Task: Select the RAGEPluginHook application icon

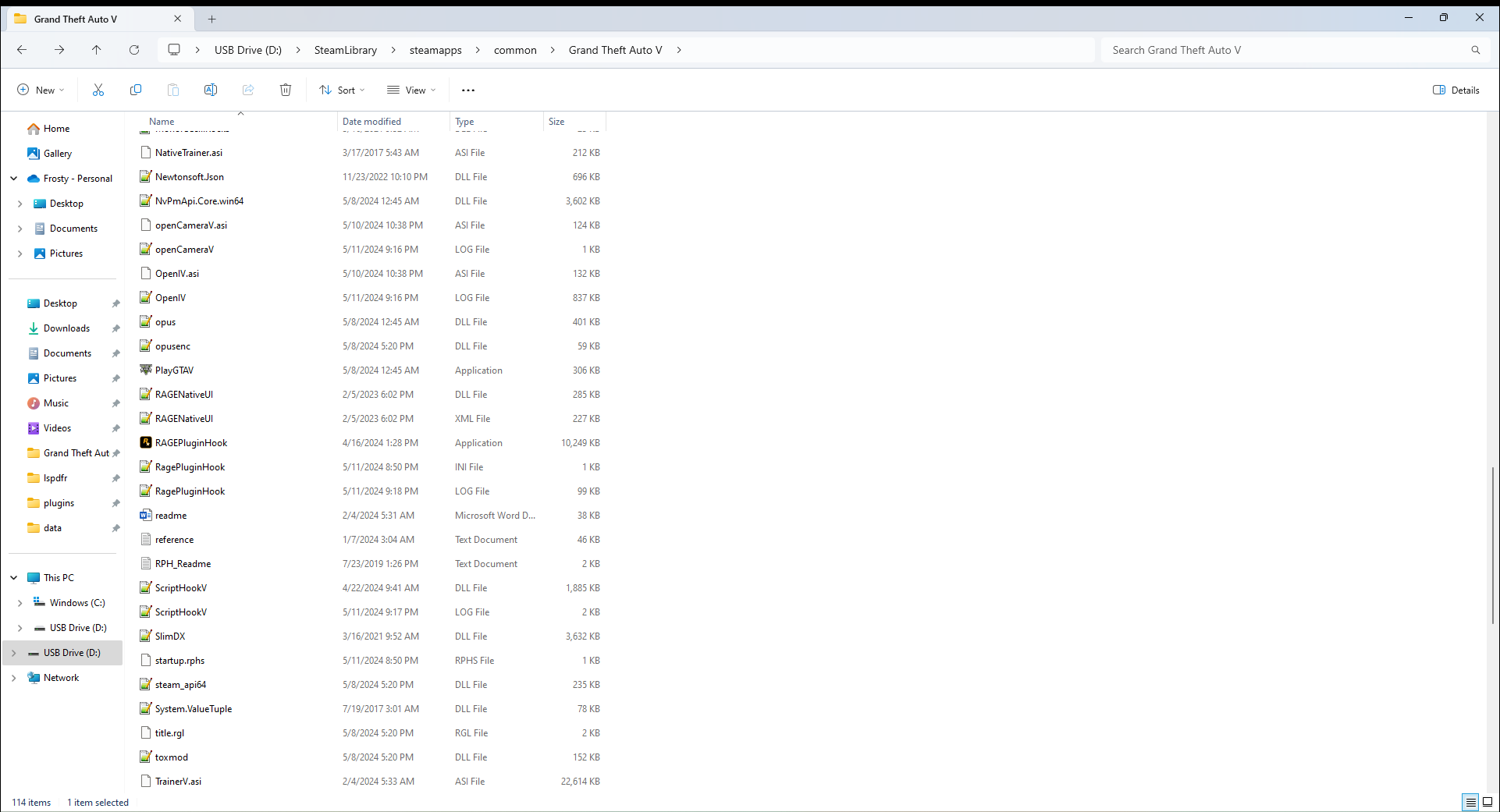Action: point(146,442)
